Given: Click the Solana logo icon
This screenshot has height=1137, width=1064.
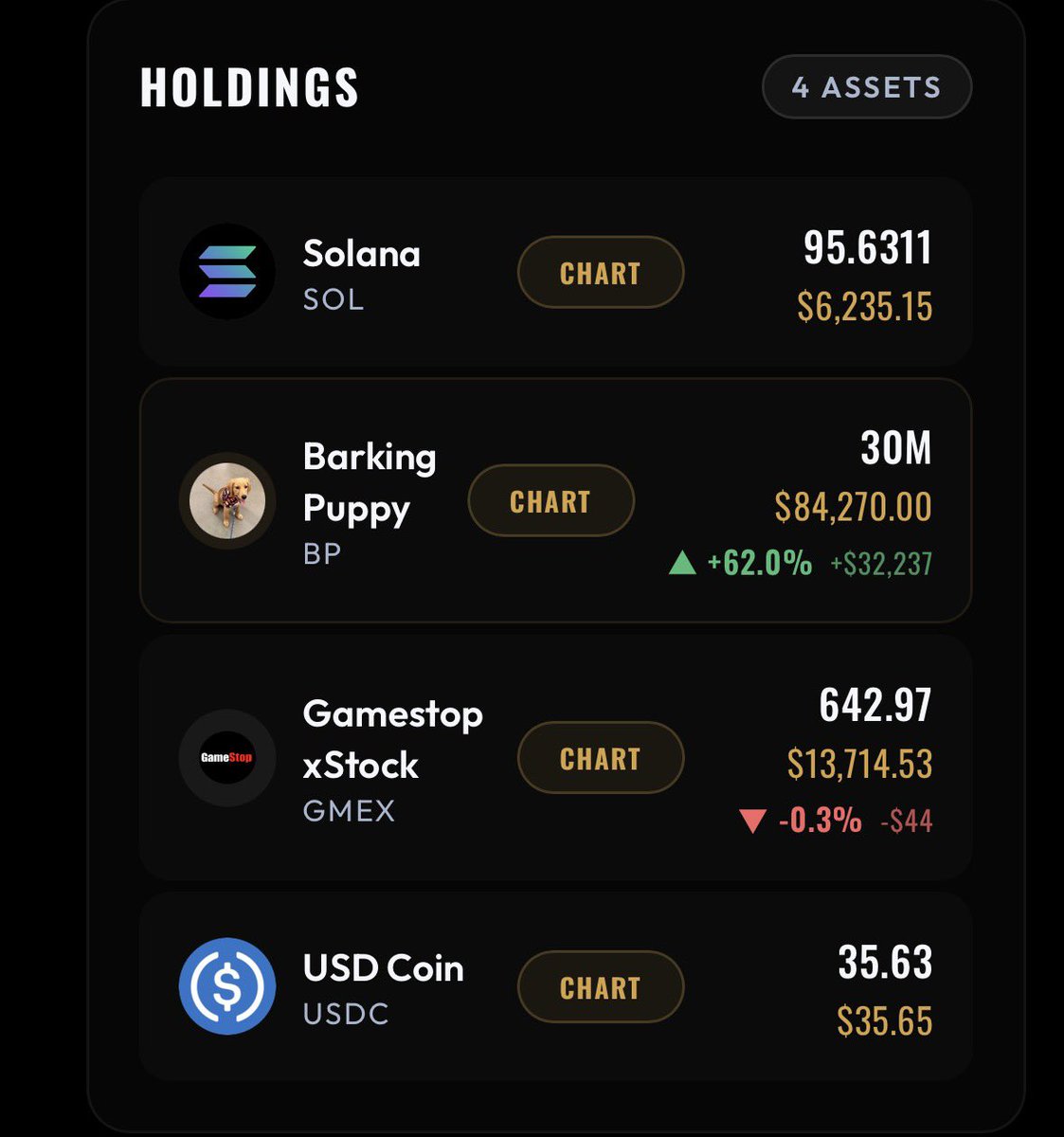Looking at the screenshot, I should 227,272.
